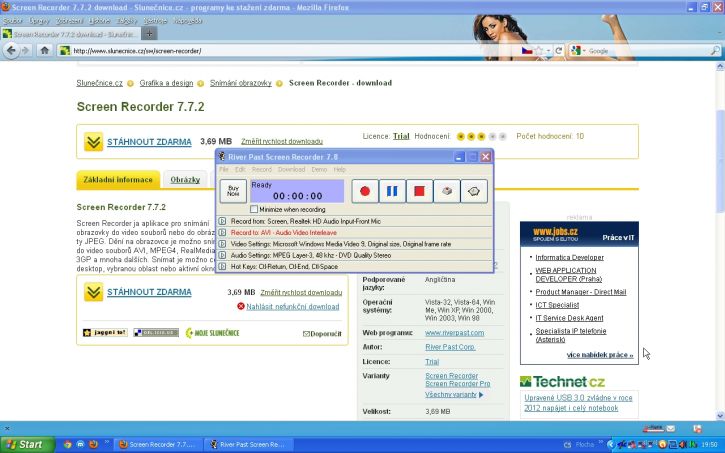Expand the Video Settings section
This screenshot has width=725, height=453.
(222, 244)
